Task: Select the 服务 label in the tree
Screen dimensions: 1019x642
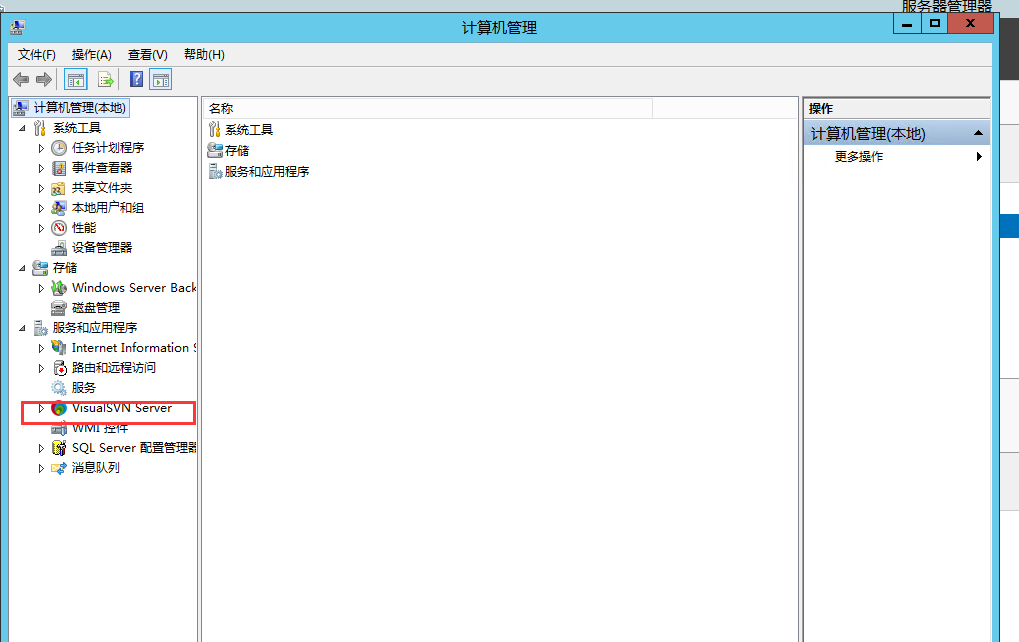Action: 84,388
